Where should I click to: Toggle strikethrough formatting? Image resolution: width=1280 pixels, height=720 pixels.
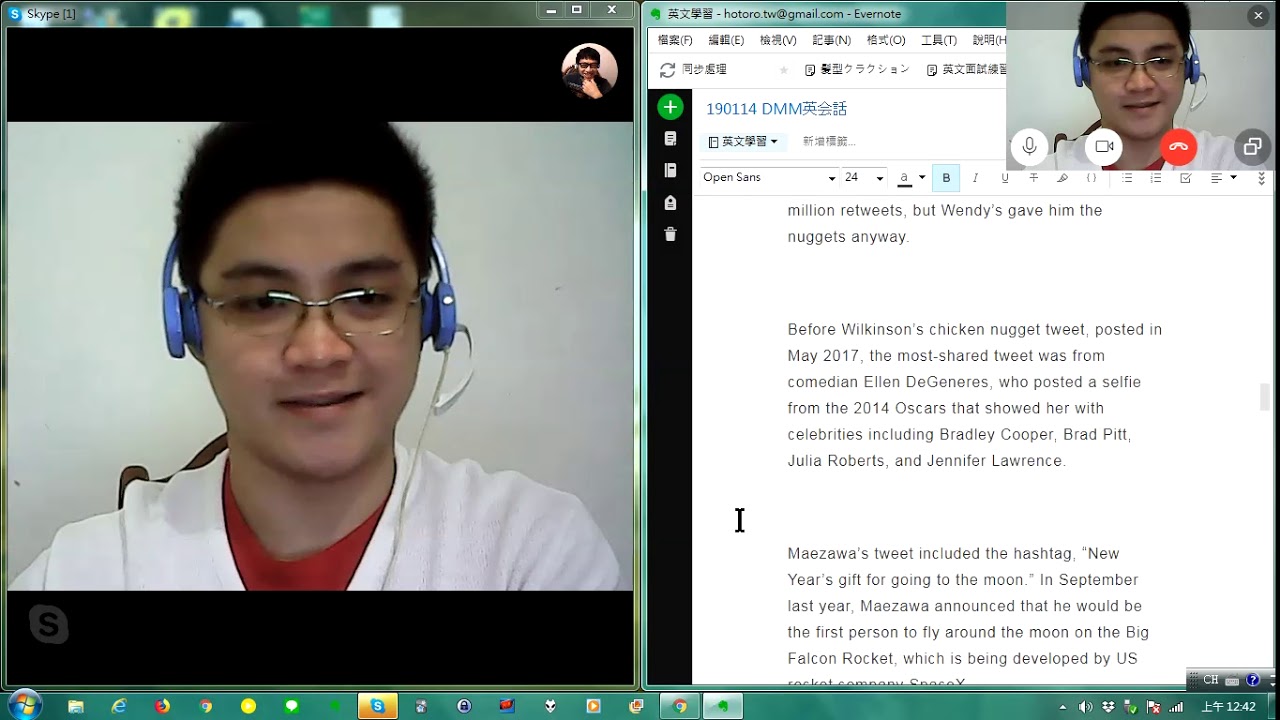[1033, 178]
